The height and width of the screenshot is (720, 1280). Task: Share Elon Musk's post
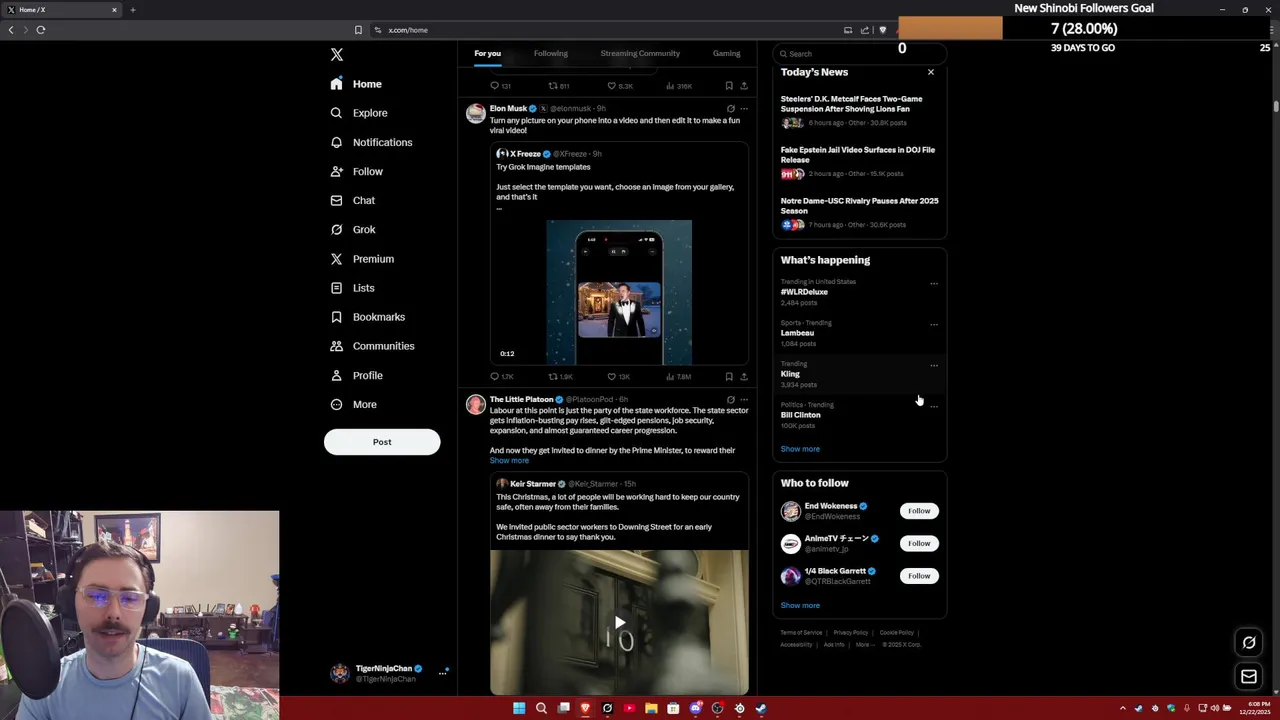[744, 377]
